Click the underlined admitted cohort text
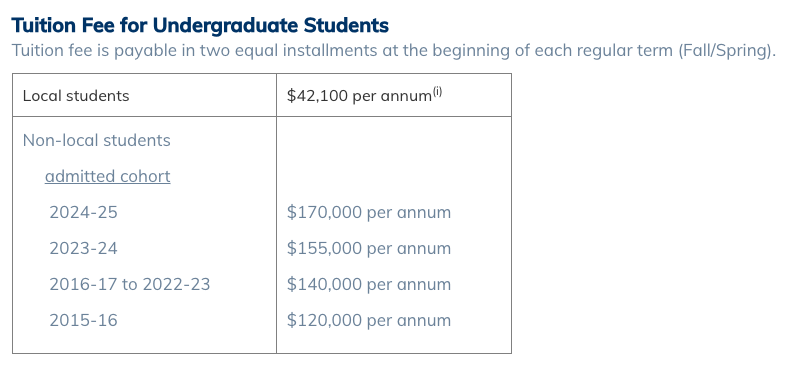The height and width of the screenshot is (367, 792). click(108, 176)
